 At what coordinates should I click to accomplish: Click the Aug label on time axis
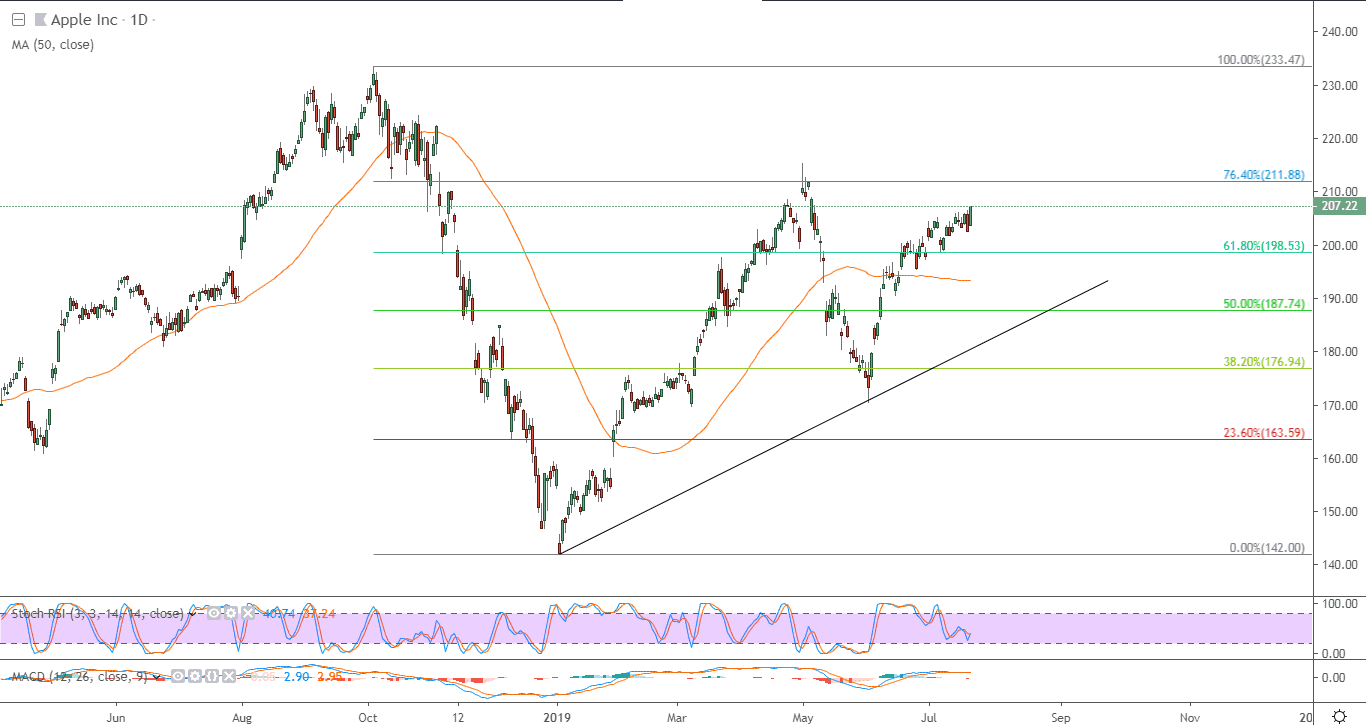[241, 717]
